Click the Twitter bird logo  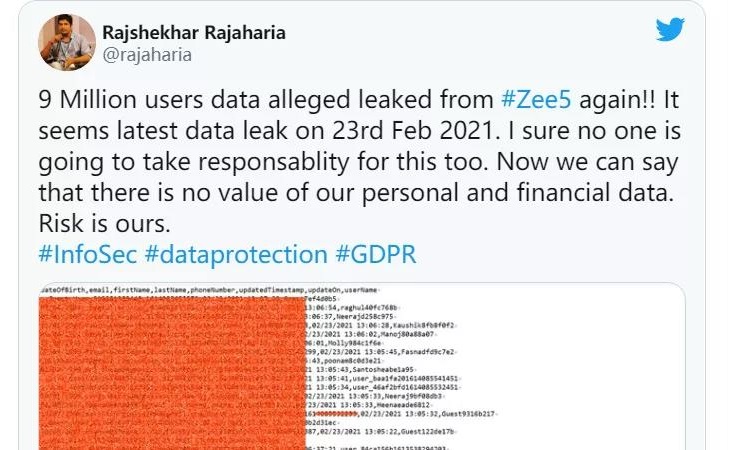(x=670, y=29)
